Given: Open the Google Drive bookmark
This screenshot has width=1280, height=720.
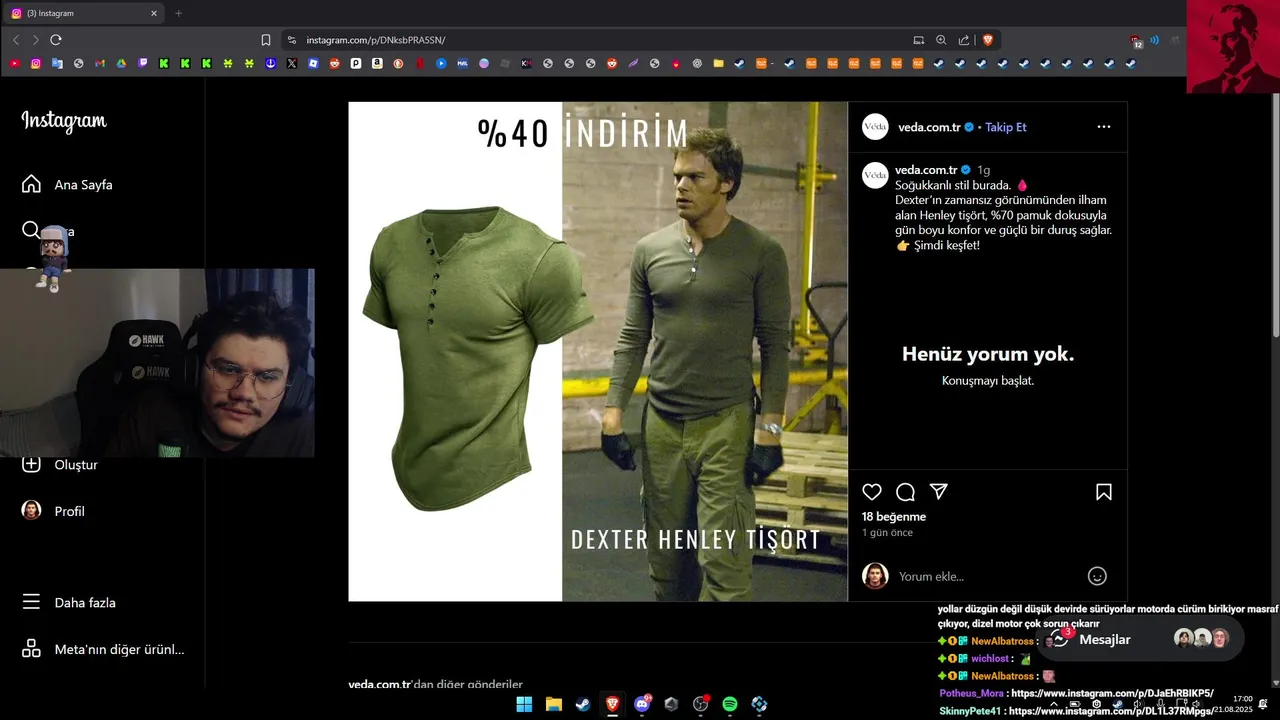Looking at the screenshot, I should pos(121,63).
